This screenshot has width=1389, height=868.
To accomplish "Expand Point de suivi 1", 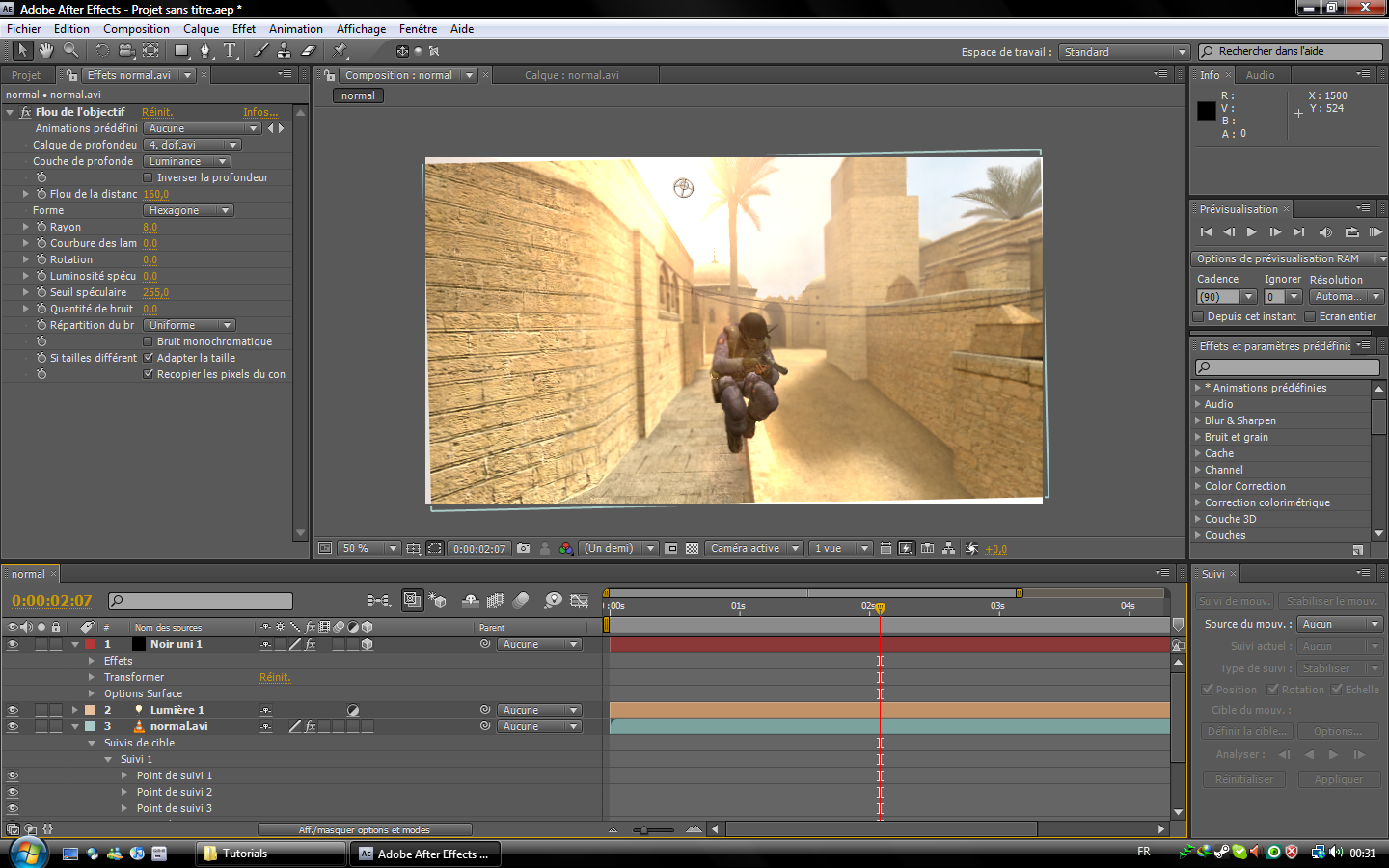I will point(124,775).
